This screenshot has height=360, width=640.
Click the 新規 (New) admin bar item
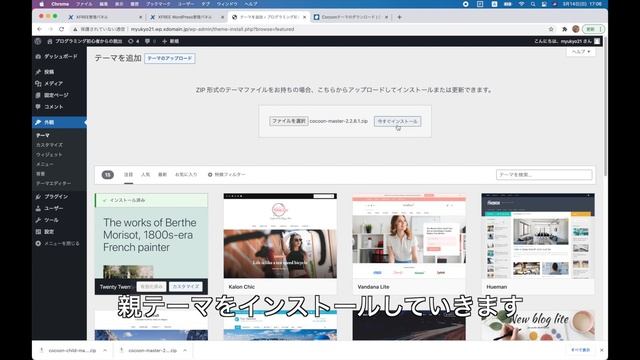tap(171, 41)
